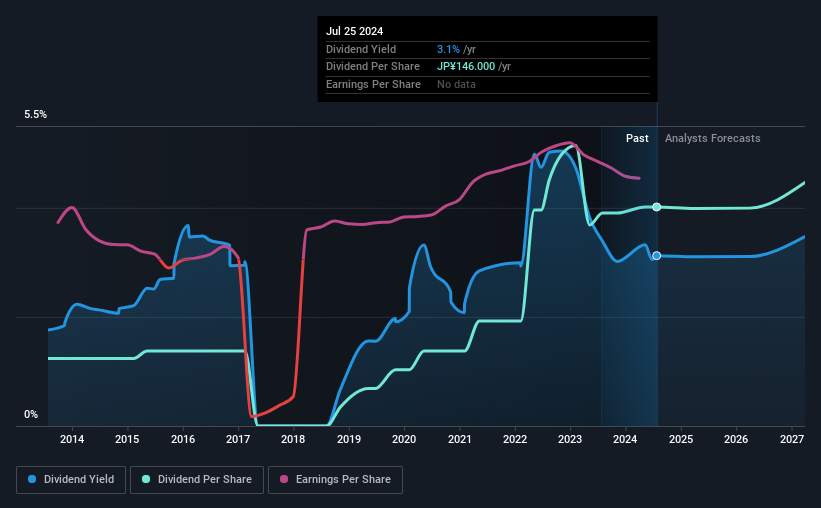Viewport: 821px width, 508px height.
Task: Toggle the Dividend Per Share legend button
Action: (x=197, y=480)
